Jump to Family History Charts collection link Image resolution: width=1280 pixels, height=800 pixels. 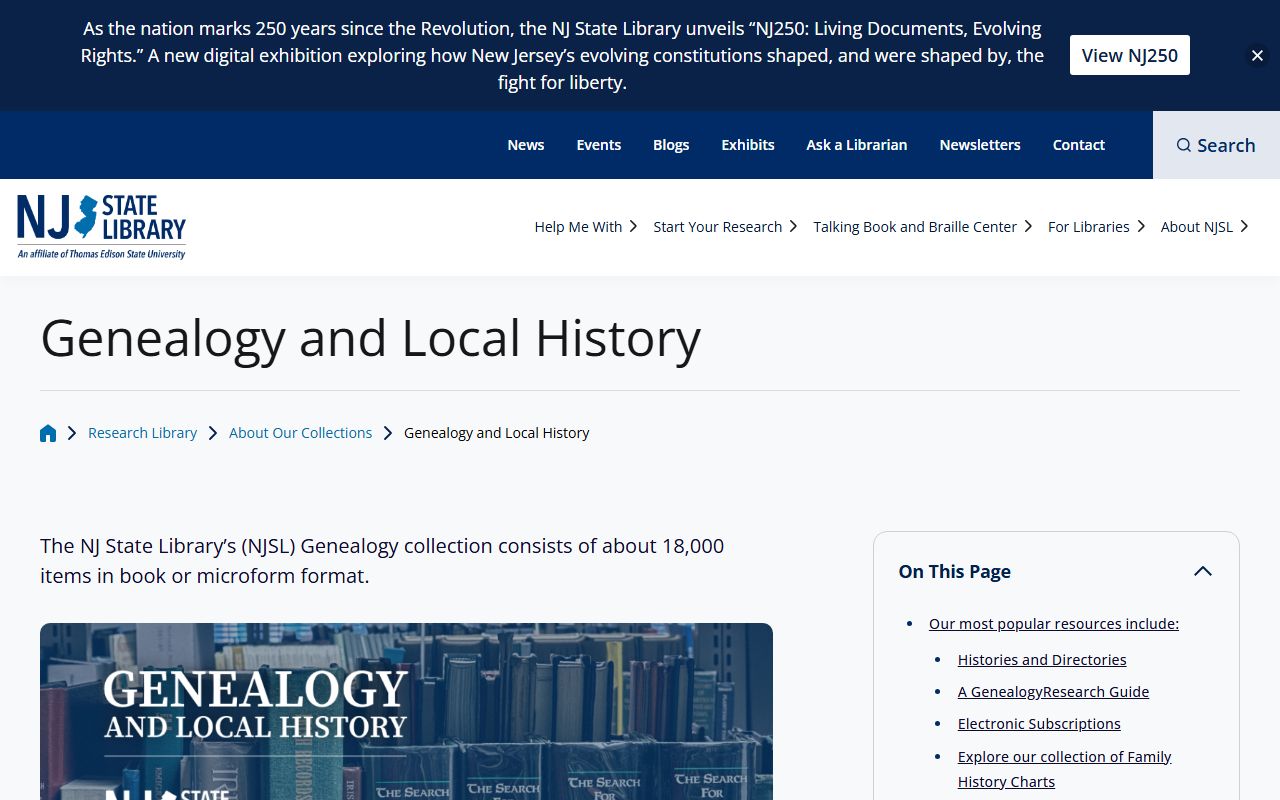pos(1064,769)
